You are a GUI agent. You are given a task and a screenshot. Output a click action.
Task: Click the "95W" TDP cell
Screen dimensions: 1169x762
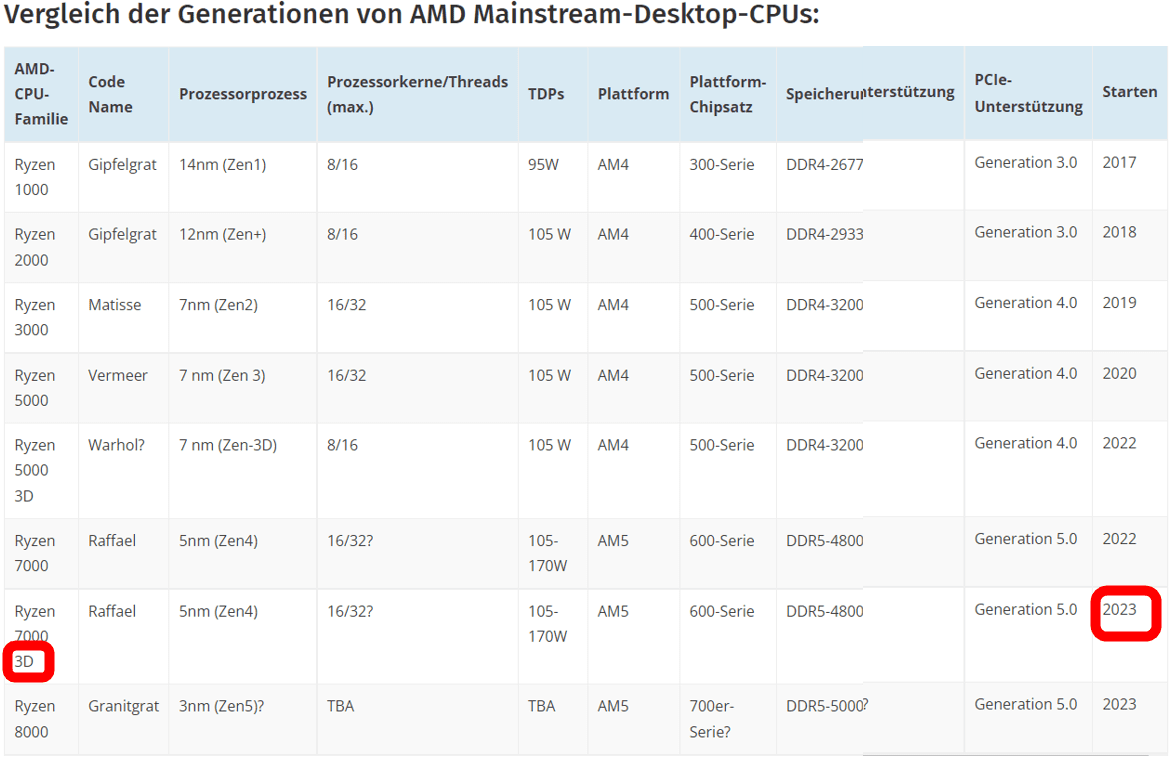(545, 164)
